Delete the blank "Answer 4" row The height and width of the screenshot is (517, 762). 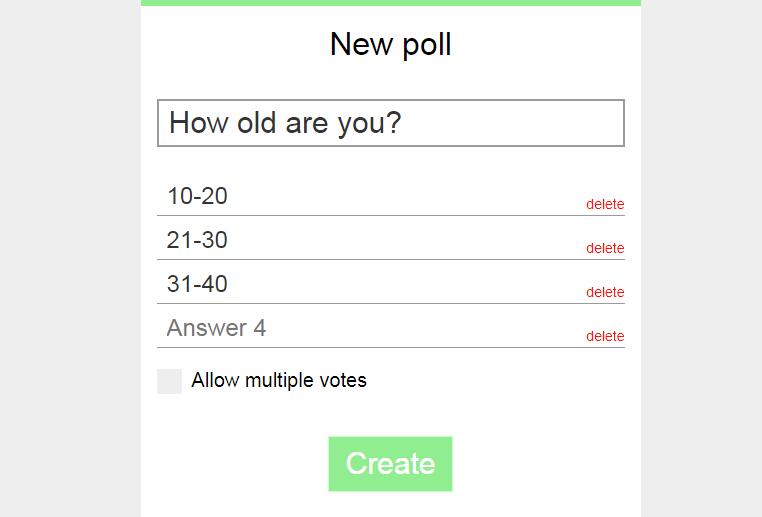pyautogui.click(x=605, y=336)
